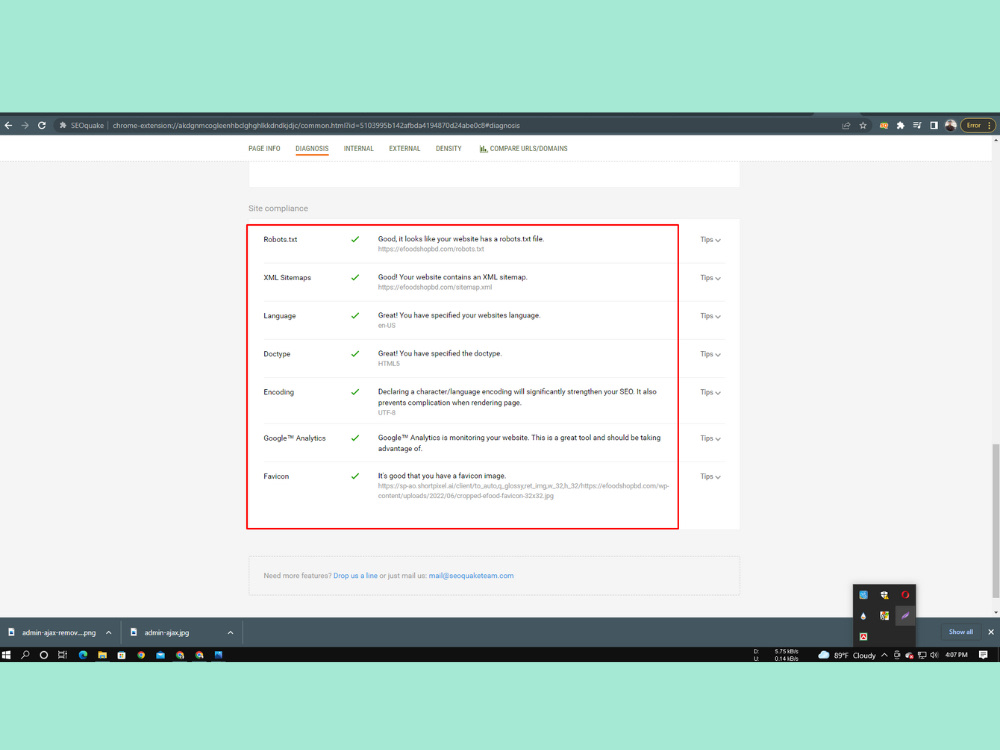Bookmark this page with the star icon

(863, 126)
